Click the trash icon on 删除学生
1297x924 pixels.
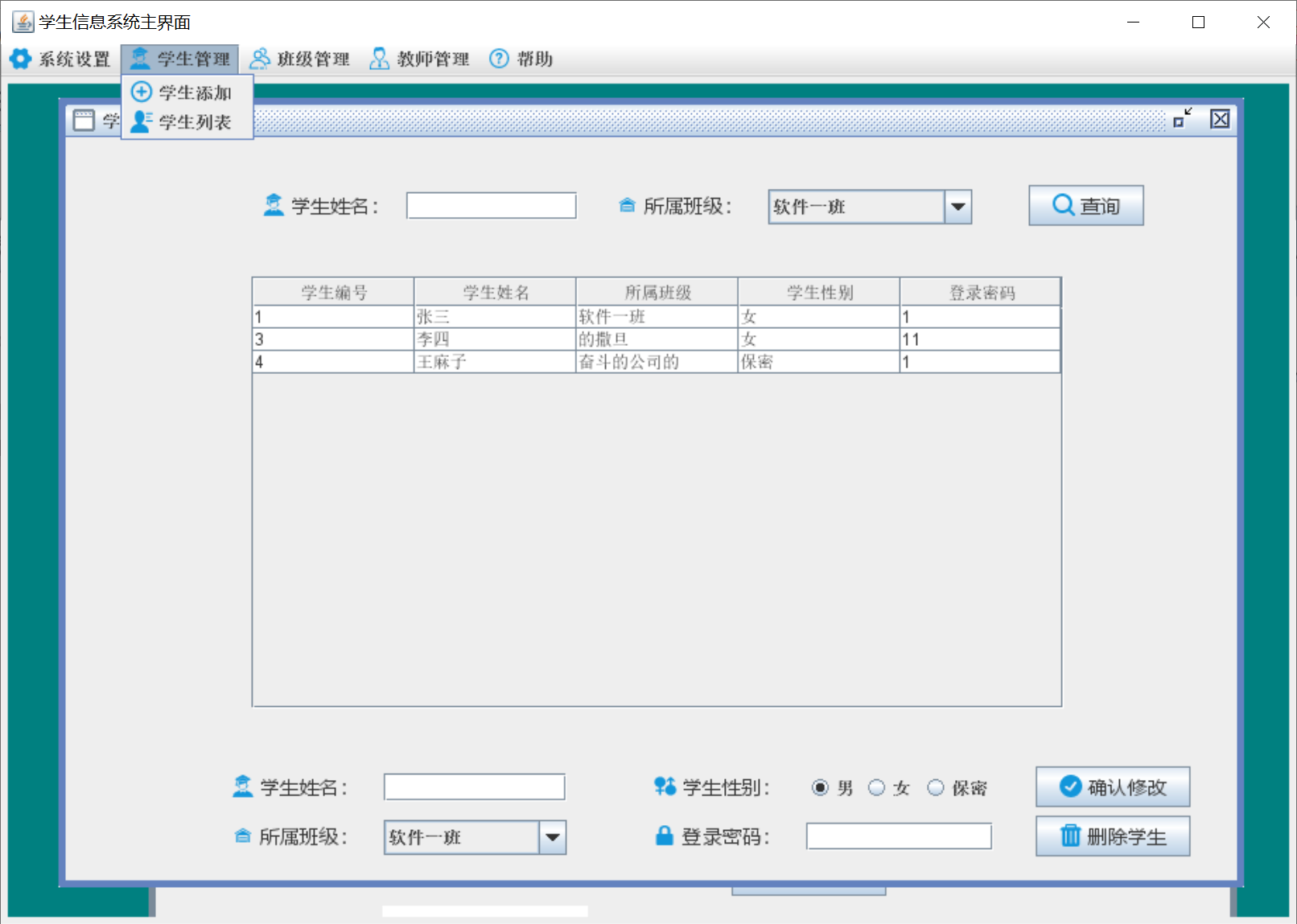pyautogui.click(x=1070, y=836)
